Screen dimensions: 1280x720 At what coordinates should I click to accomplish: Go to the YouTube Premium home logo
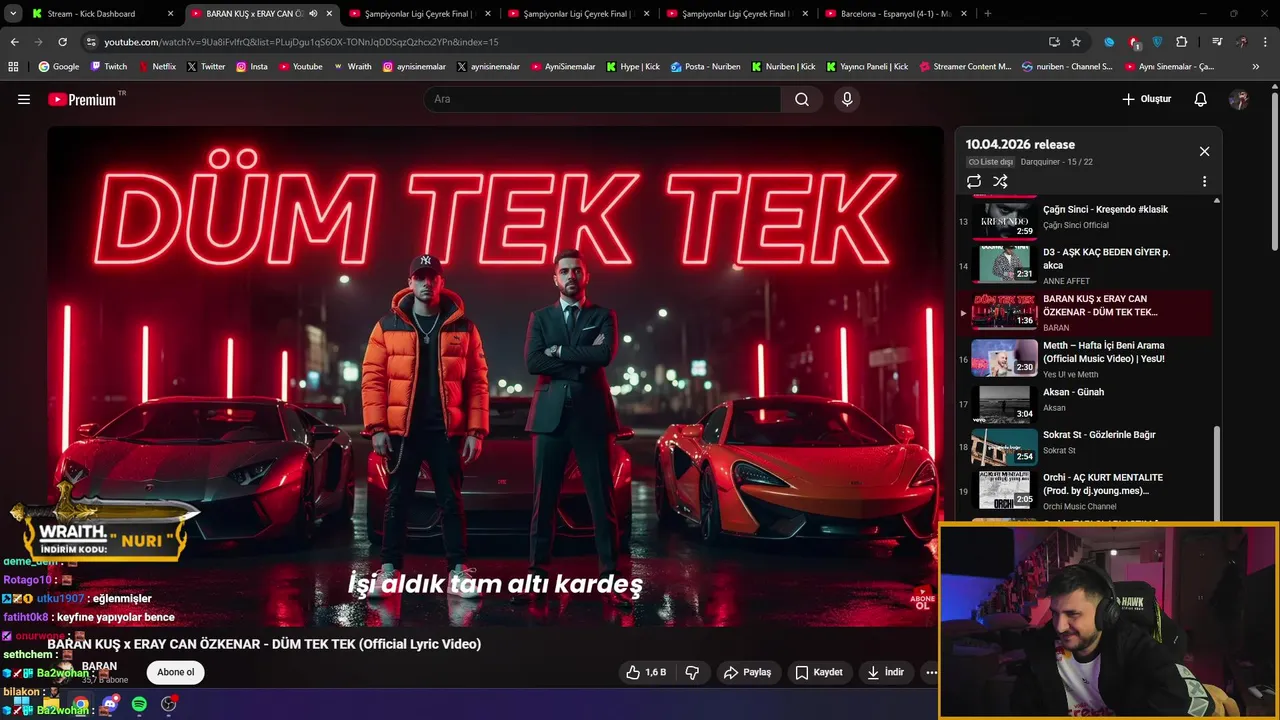pos(85,99)
